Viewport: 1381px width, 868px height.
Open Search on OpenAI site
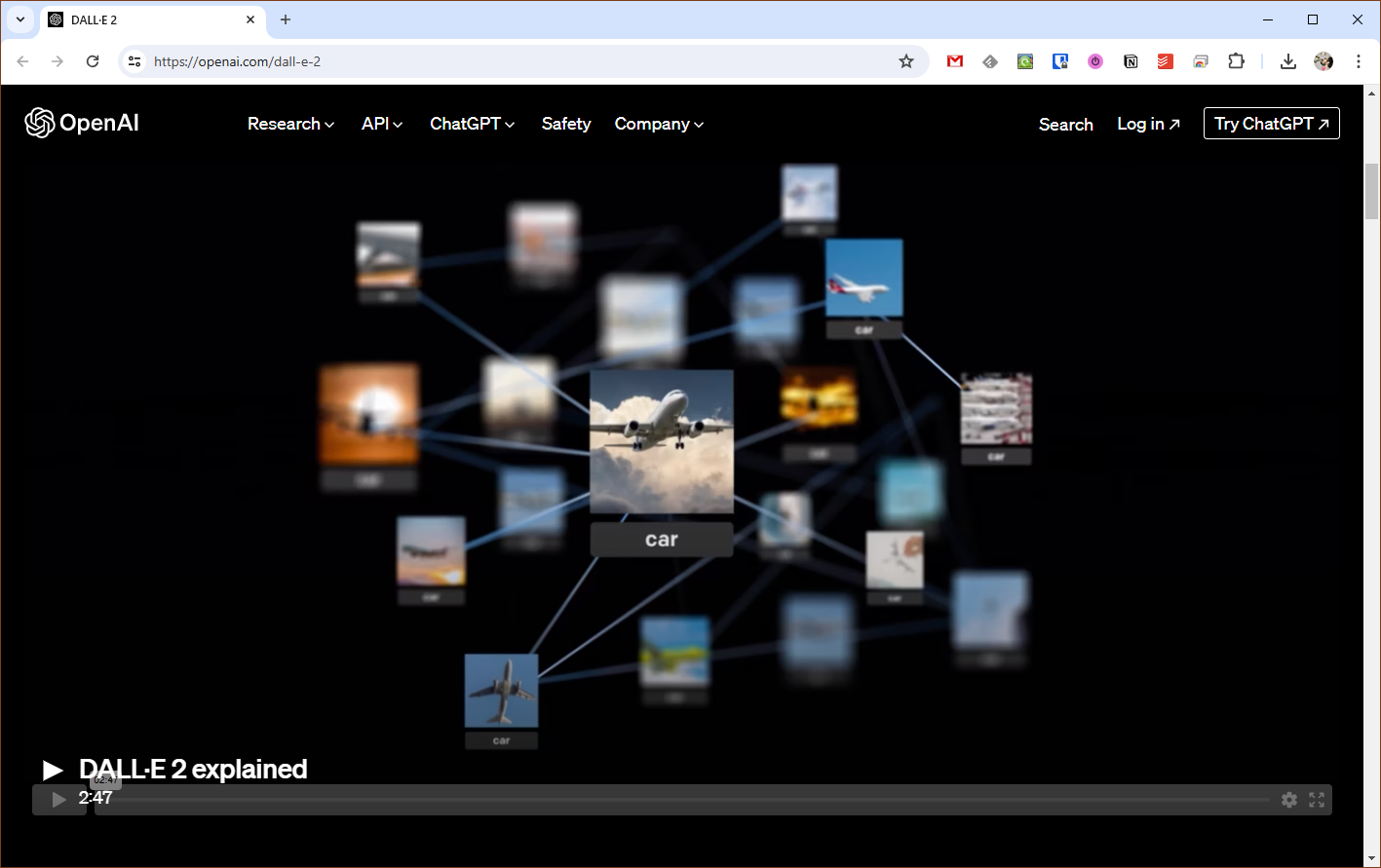point(1065,124)
